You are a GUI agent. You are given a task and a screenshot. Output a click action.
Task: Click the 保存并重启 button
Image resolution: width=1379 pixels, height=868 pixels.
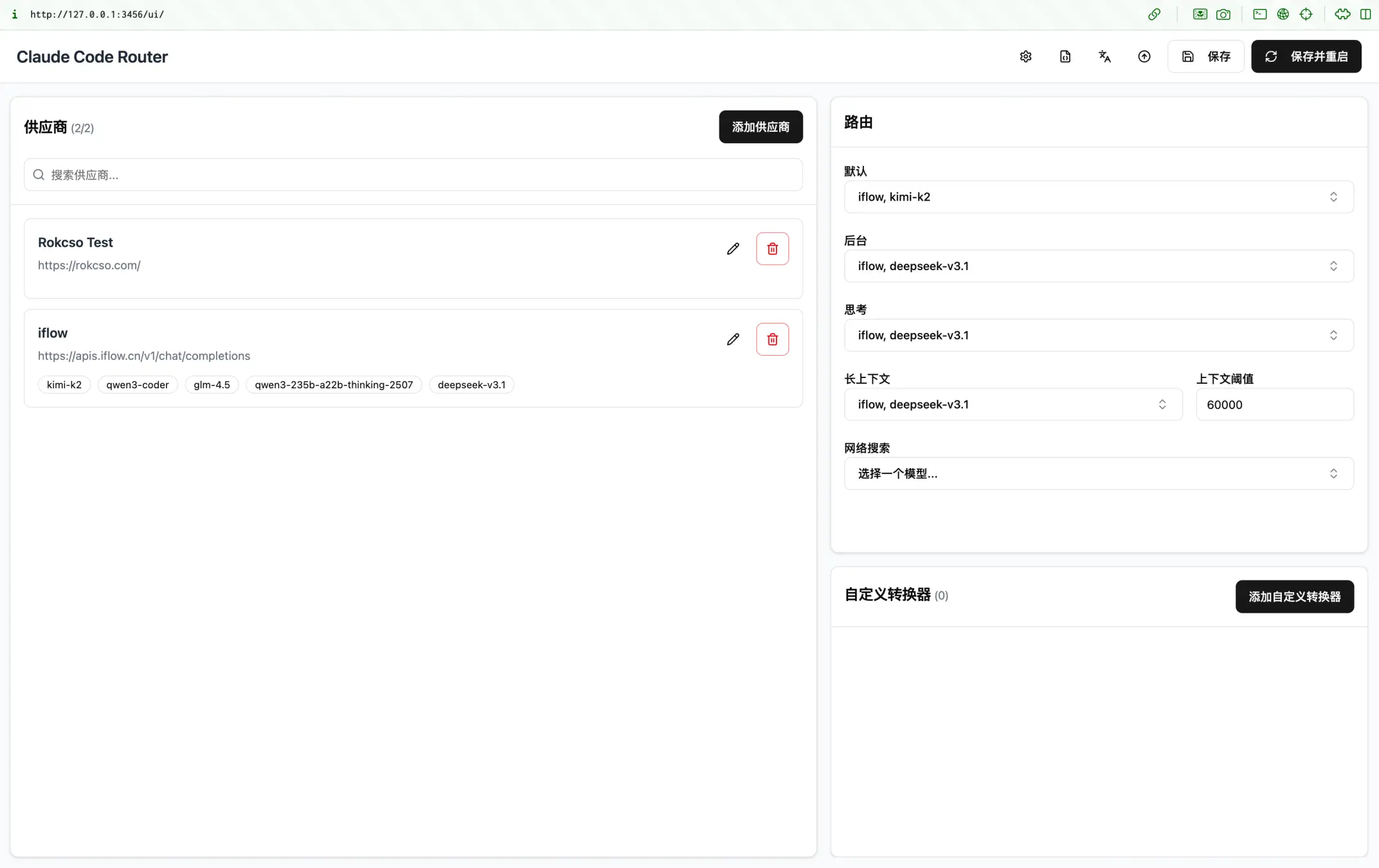click(x=1306, y=57)
